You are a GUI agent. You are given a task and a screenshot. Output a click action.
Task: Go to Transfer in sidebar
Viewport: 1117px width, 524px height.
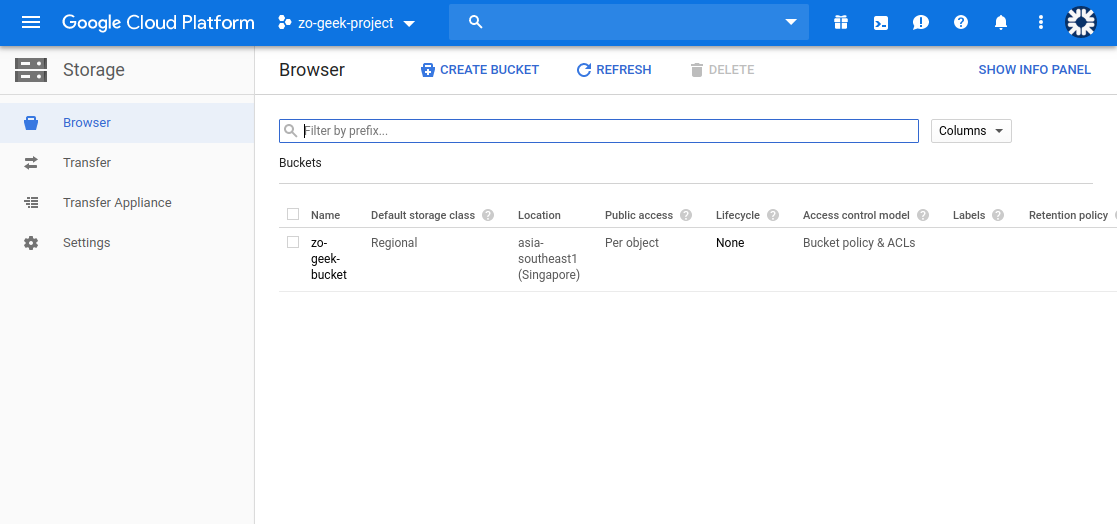point(87,163)
